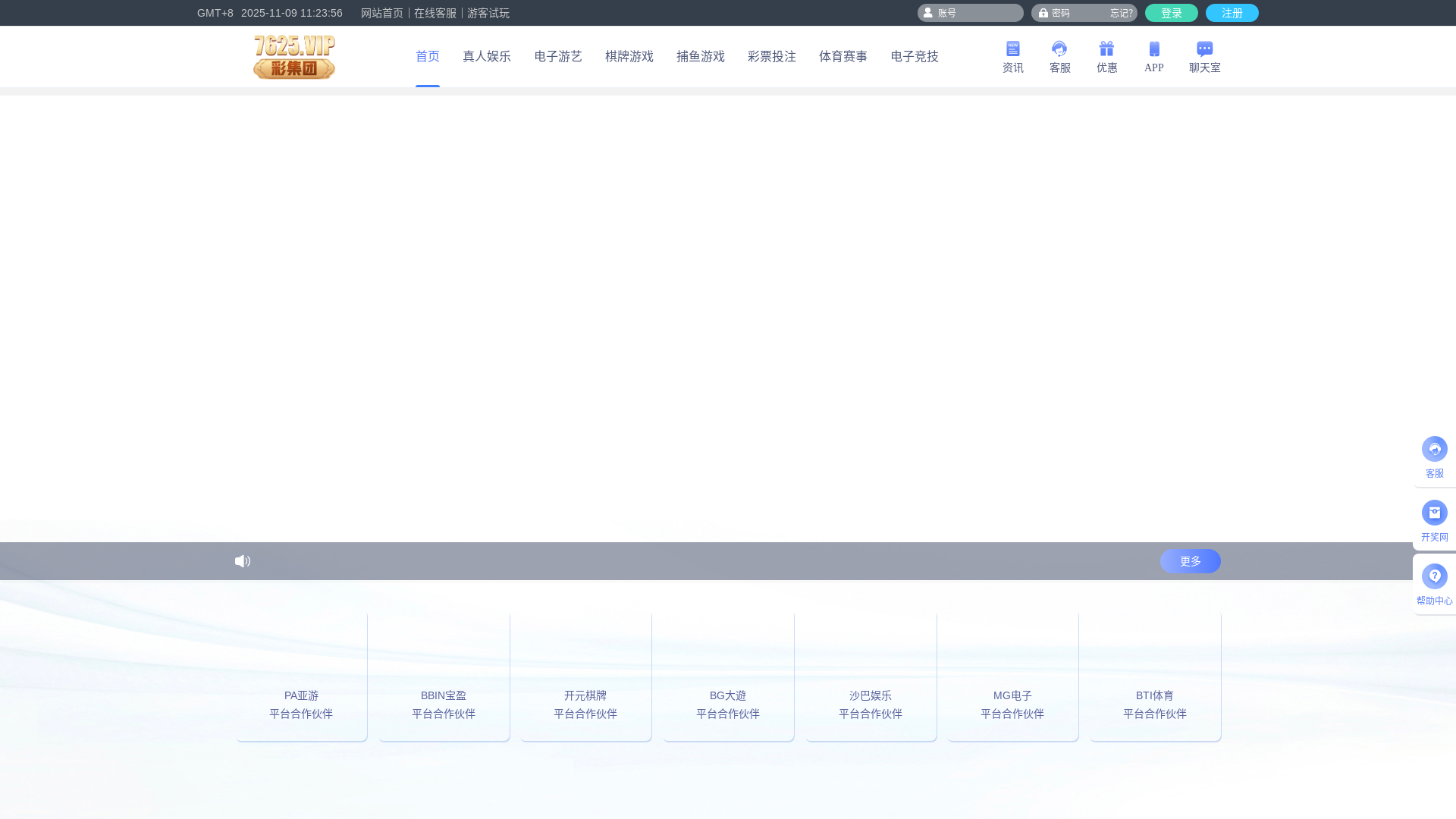Open the BBIN宝盈 partner card
The height and width of the screenshot is (819, 1456).
(444, 676)
